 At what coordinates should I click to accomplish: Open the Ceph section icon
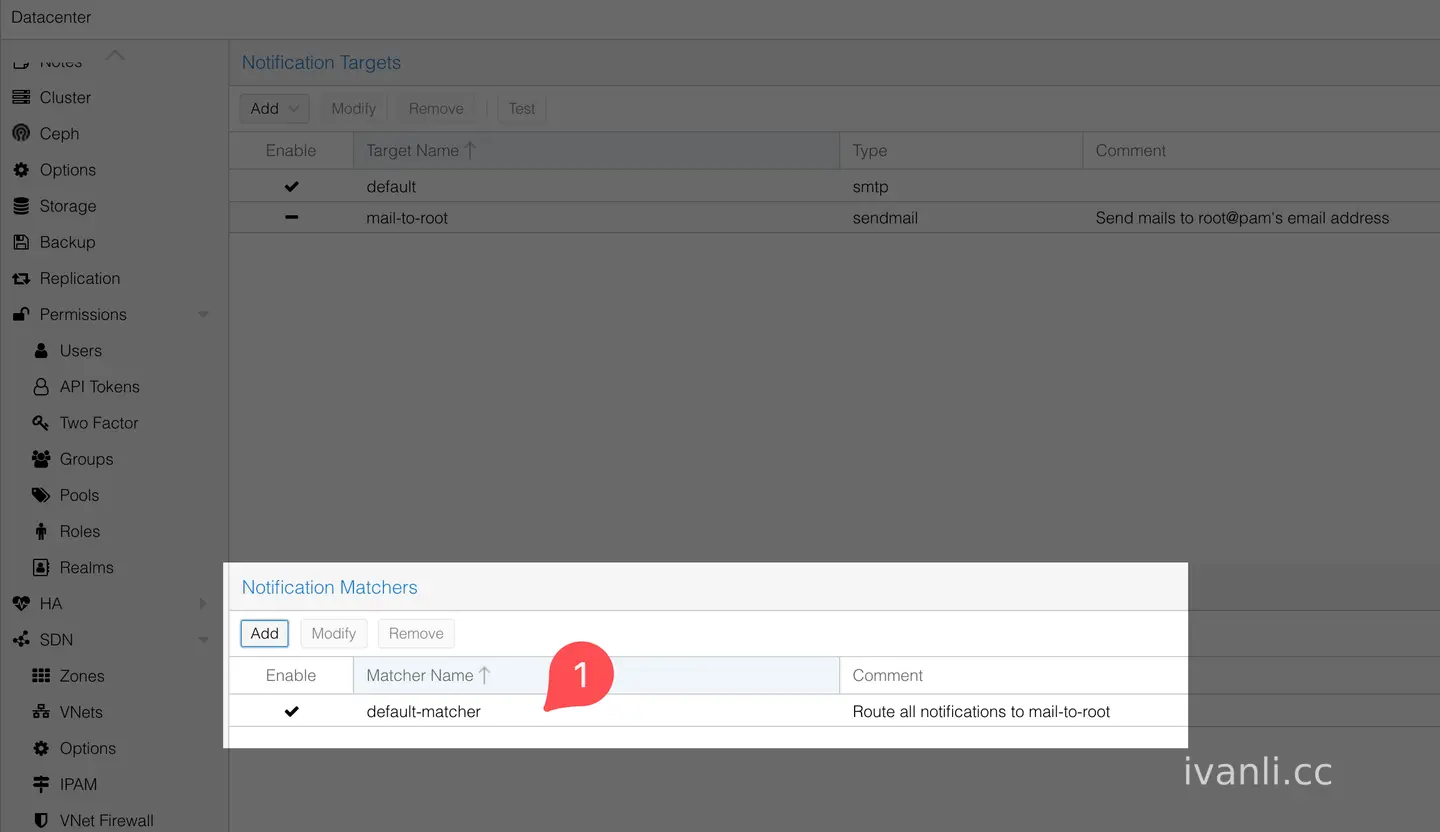click(21, 134)
